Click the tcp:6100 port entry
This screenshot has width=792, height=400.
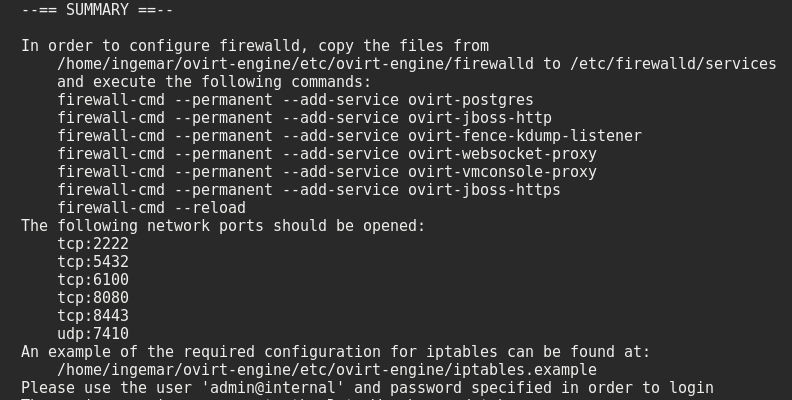click(x=93, y=280)
